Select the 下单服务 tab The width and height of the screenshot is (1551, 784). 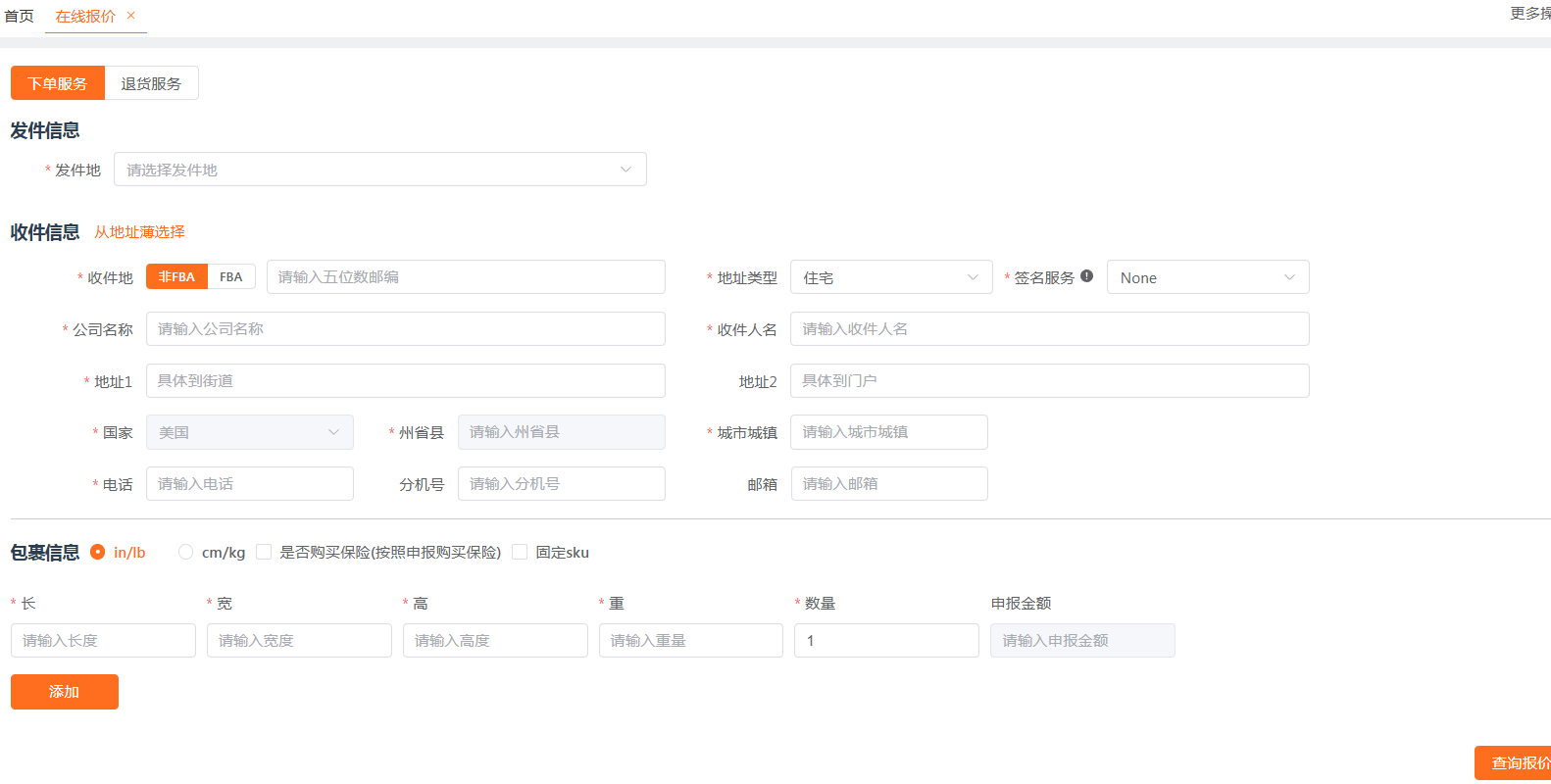pos(58,83)
